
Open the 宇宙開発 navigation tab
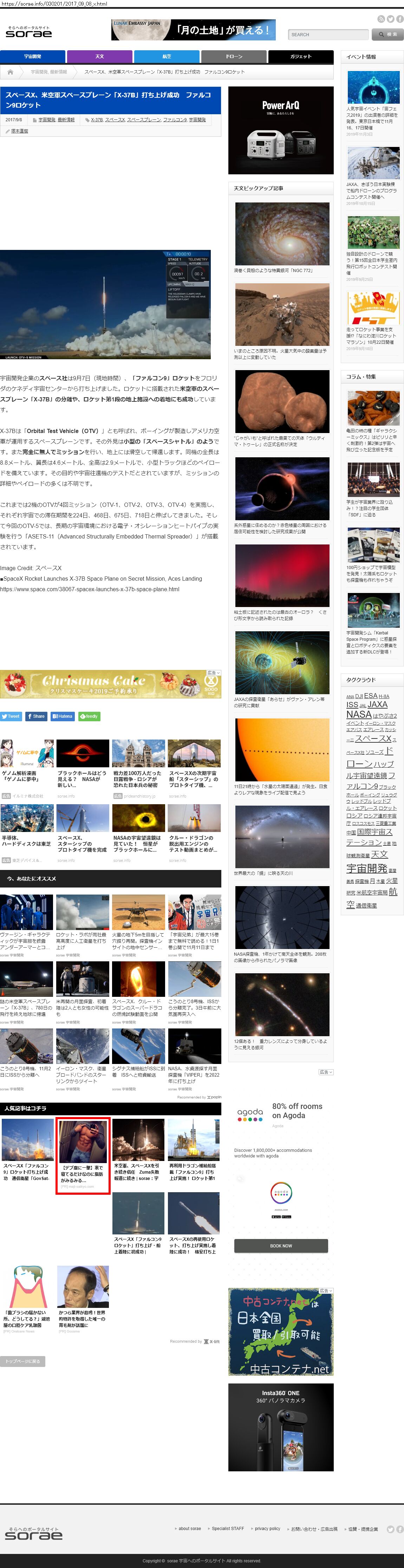32,57
